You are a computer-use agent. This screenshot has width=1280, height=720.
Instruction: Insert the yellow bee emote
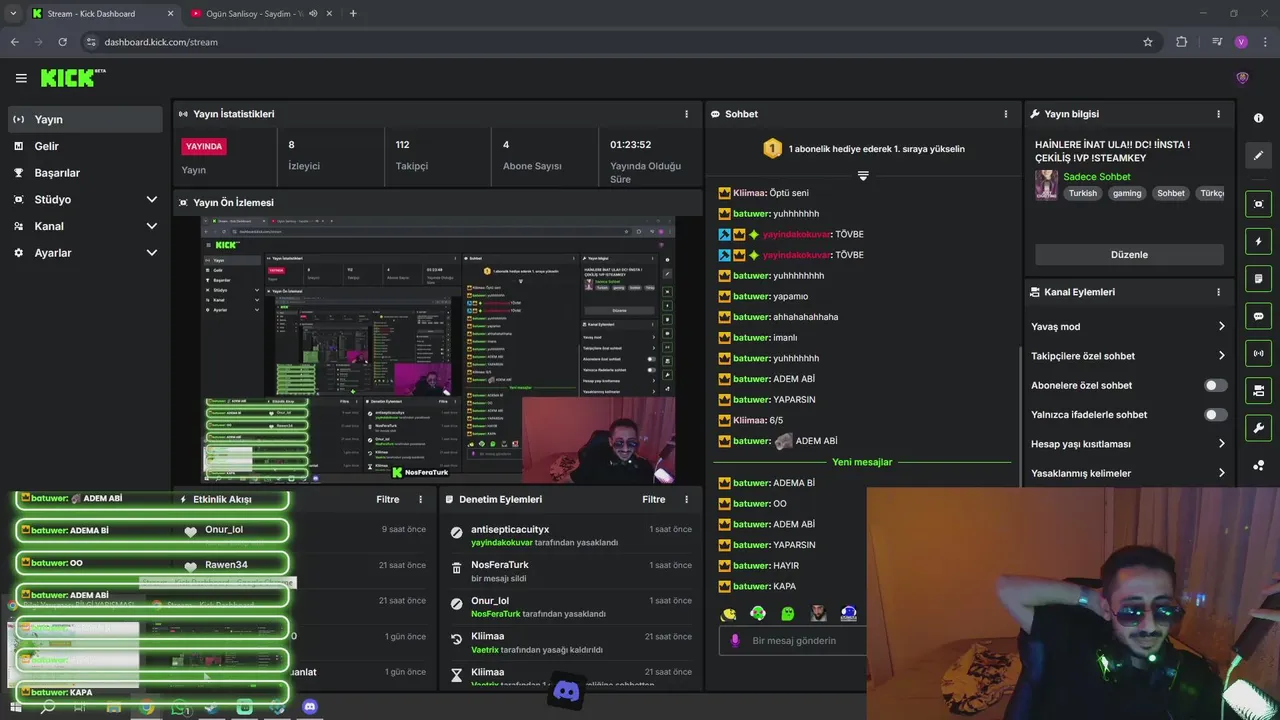[x=729, y=613]
